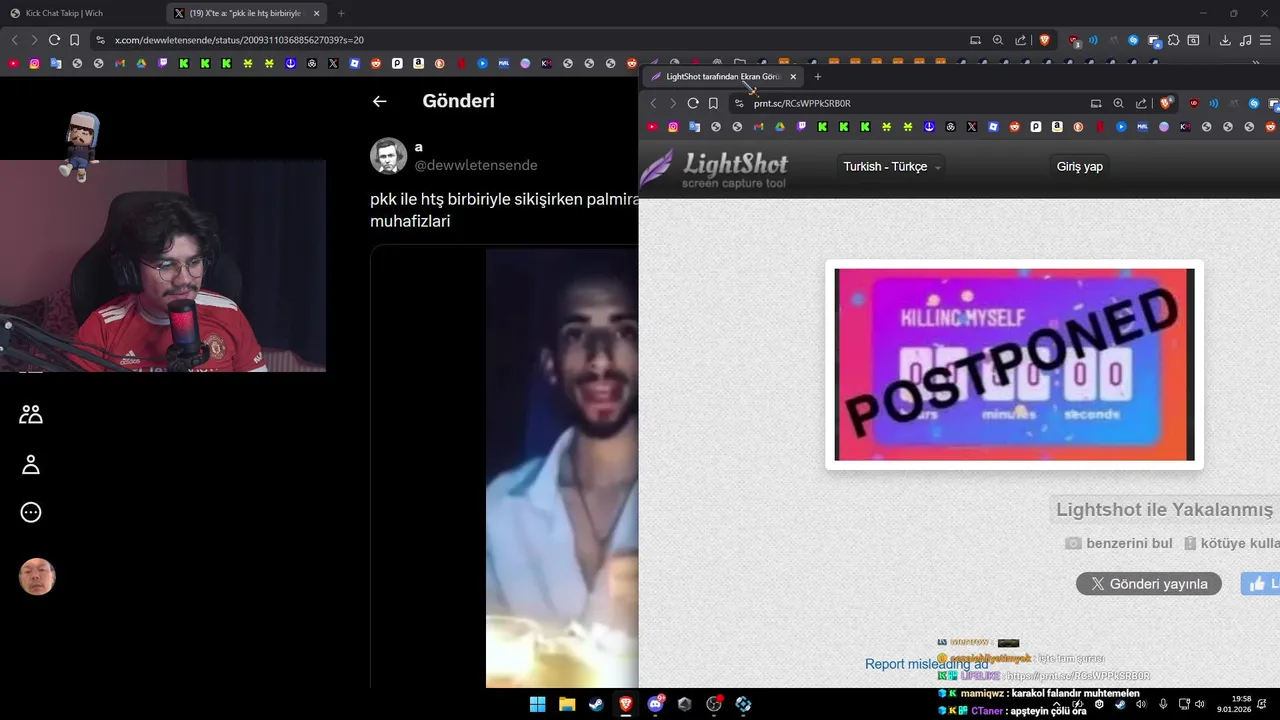
Task: Bookmark the x.com page
Action: click(74, 40)
